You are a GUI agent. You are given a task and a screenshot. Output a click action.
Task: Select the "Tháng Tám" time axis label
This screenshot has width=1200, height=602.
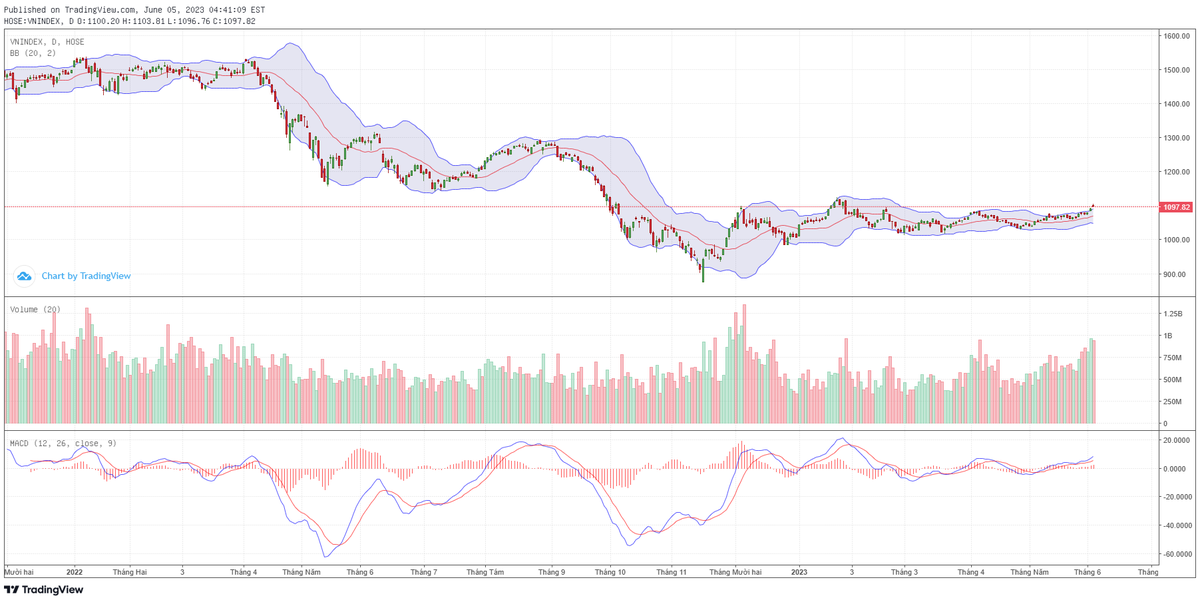pos(484,572)
